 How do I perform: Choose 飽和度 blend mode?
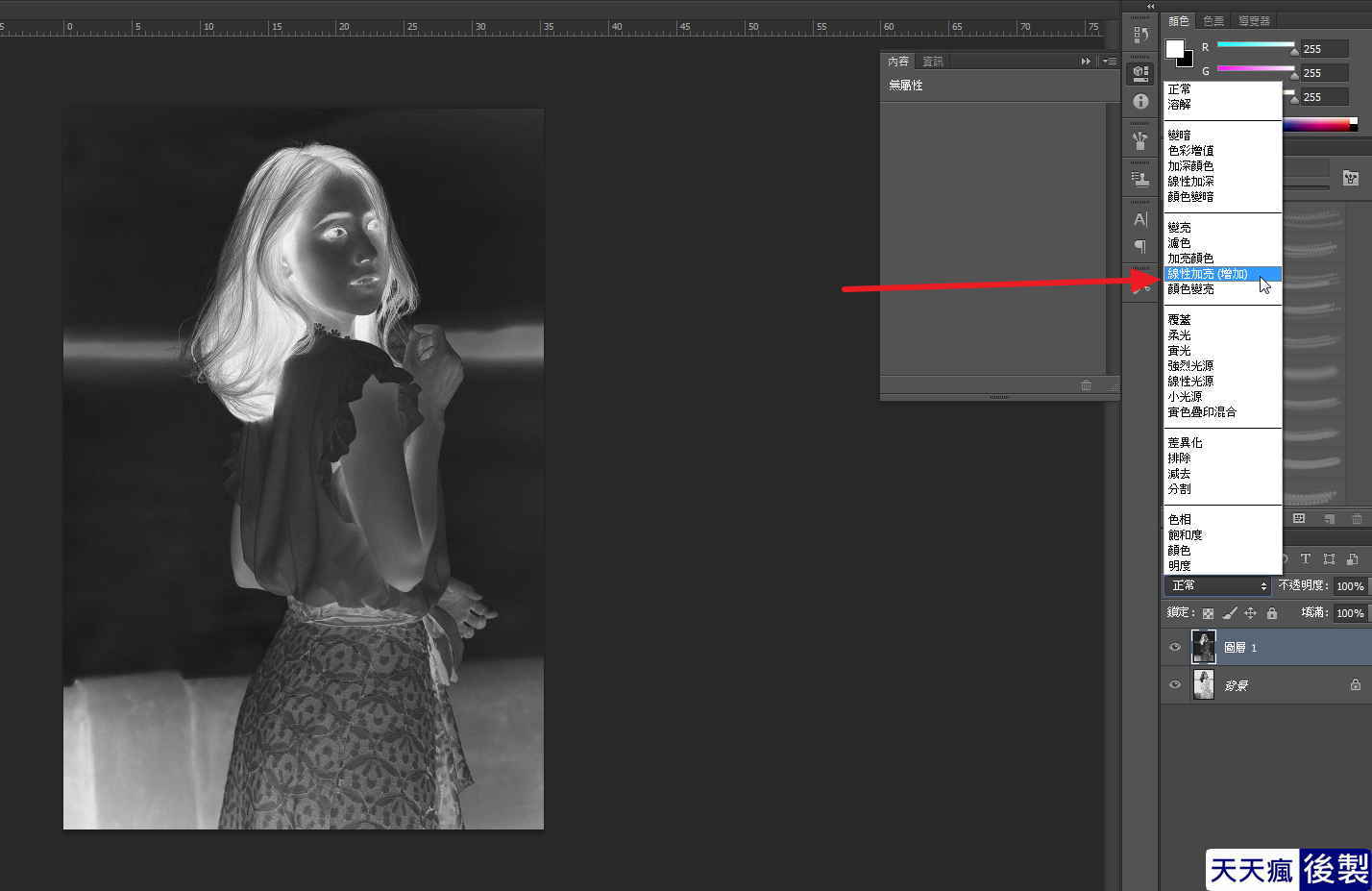[x=1222, y=535]
